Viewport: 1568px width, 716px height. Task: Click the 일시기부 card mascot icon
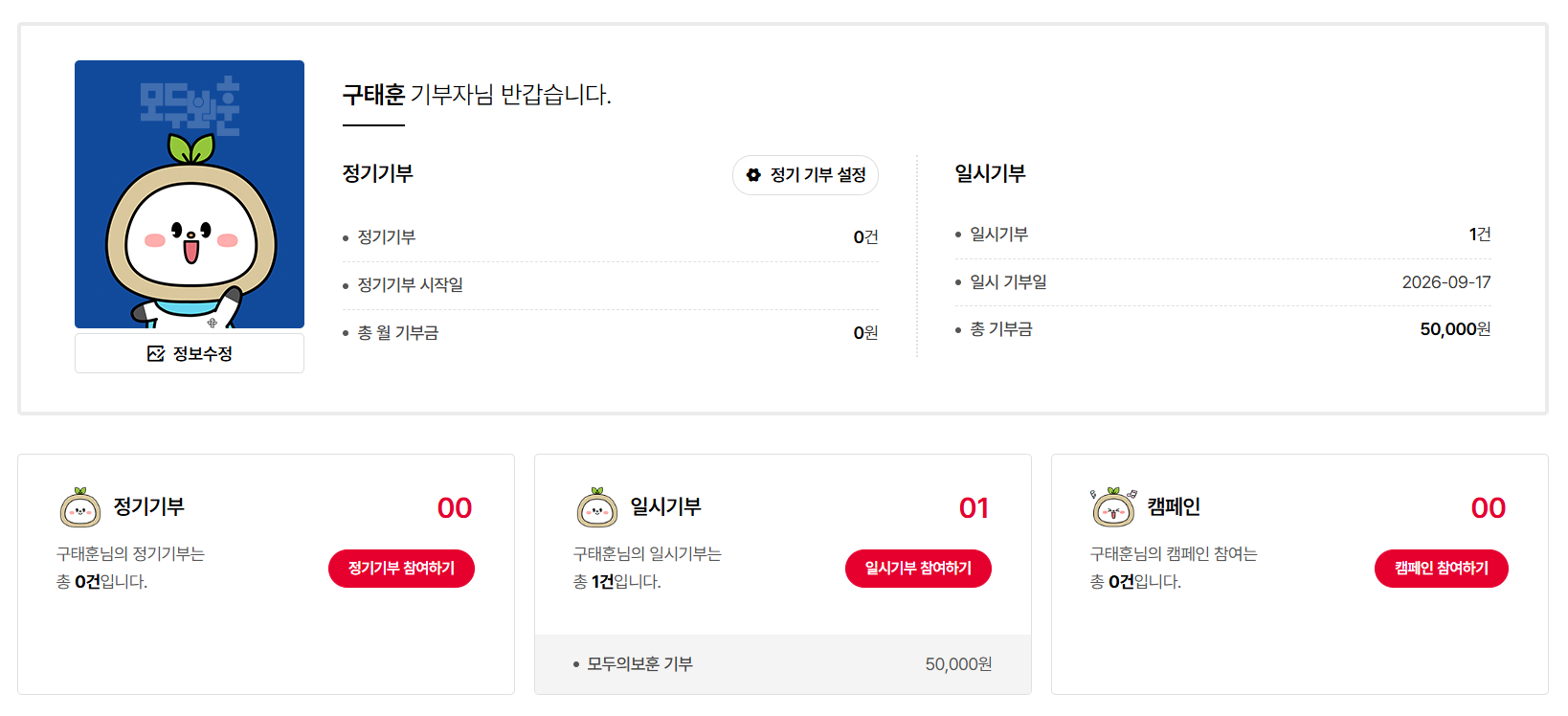[597, 507]
